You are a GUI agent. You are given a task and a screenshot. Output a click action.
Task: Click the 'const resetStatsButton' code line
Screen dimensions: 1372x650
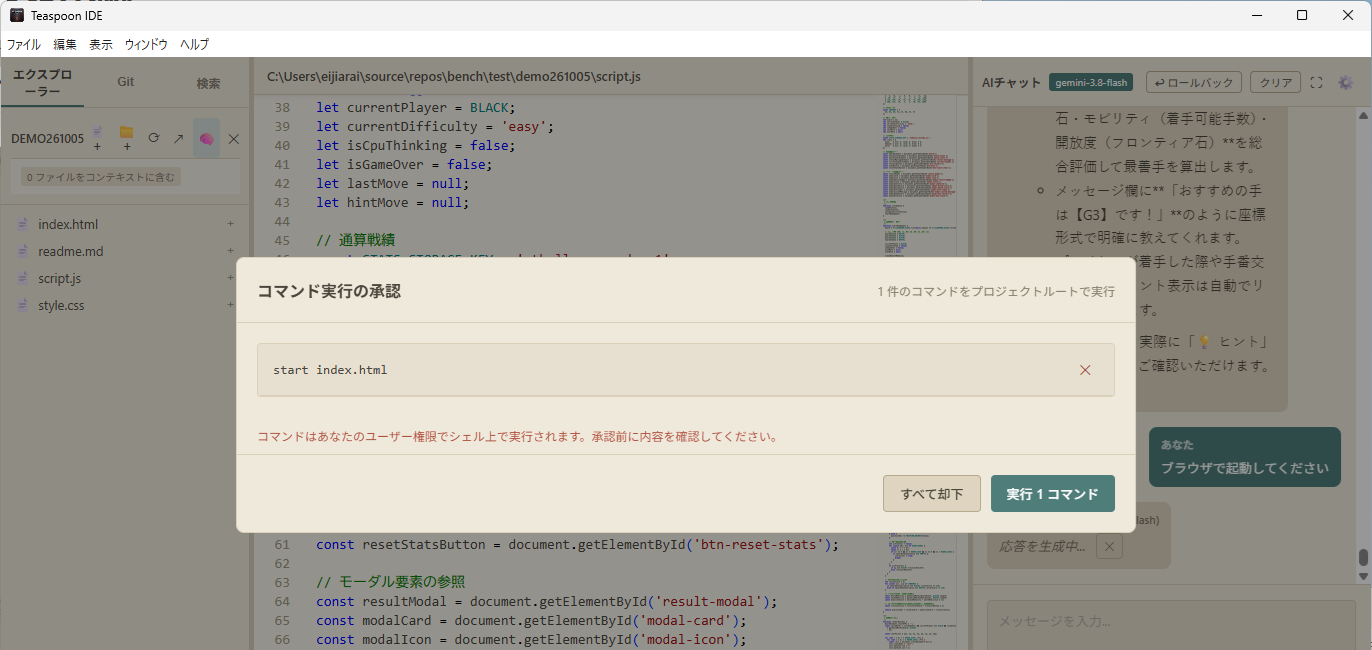click(577, 544)
